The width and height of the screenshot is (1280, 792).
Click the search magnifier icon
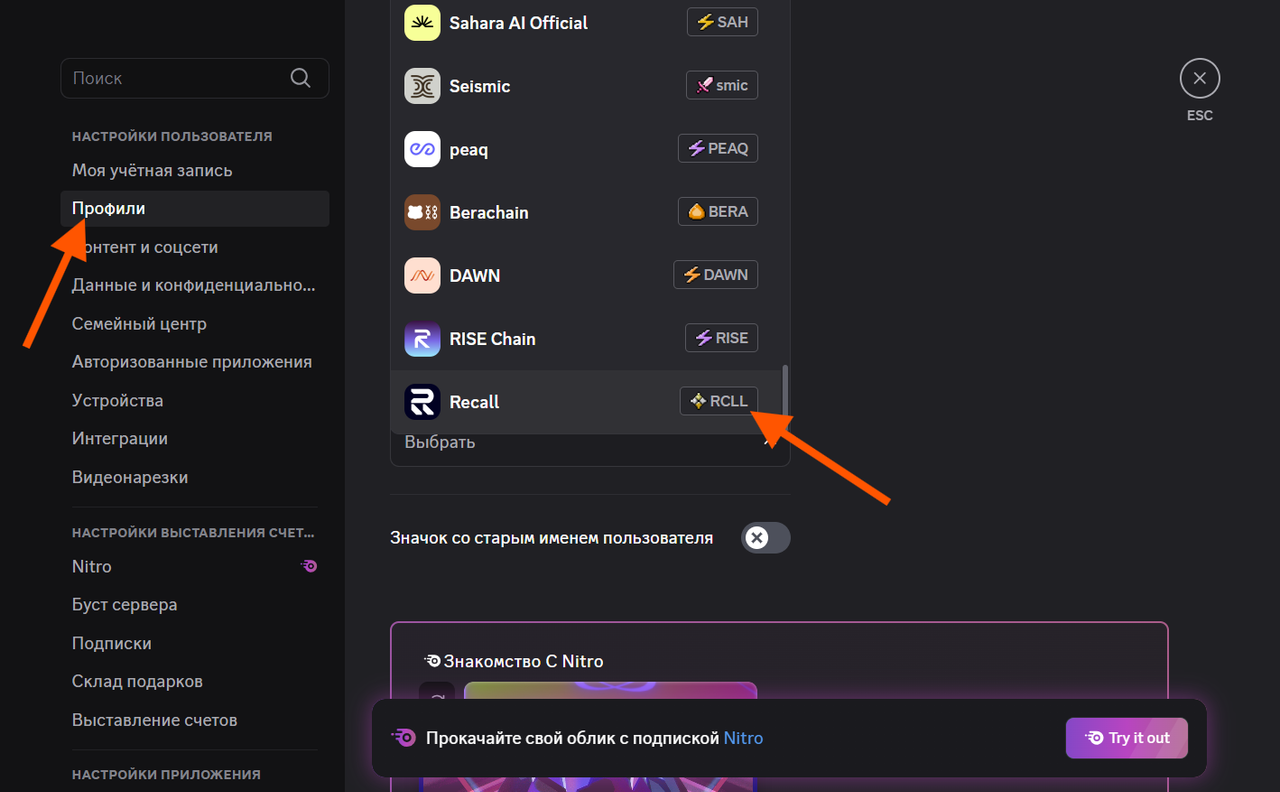pos(300,78)
